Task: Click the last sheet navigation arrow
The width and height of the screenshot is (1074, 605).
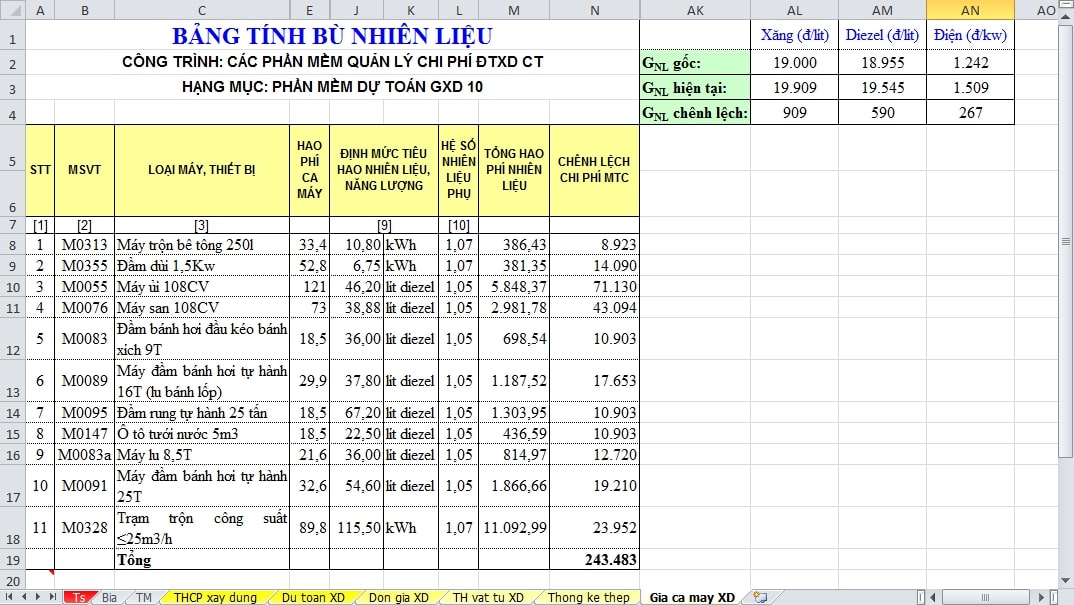Action: 52,597
